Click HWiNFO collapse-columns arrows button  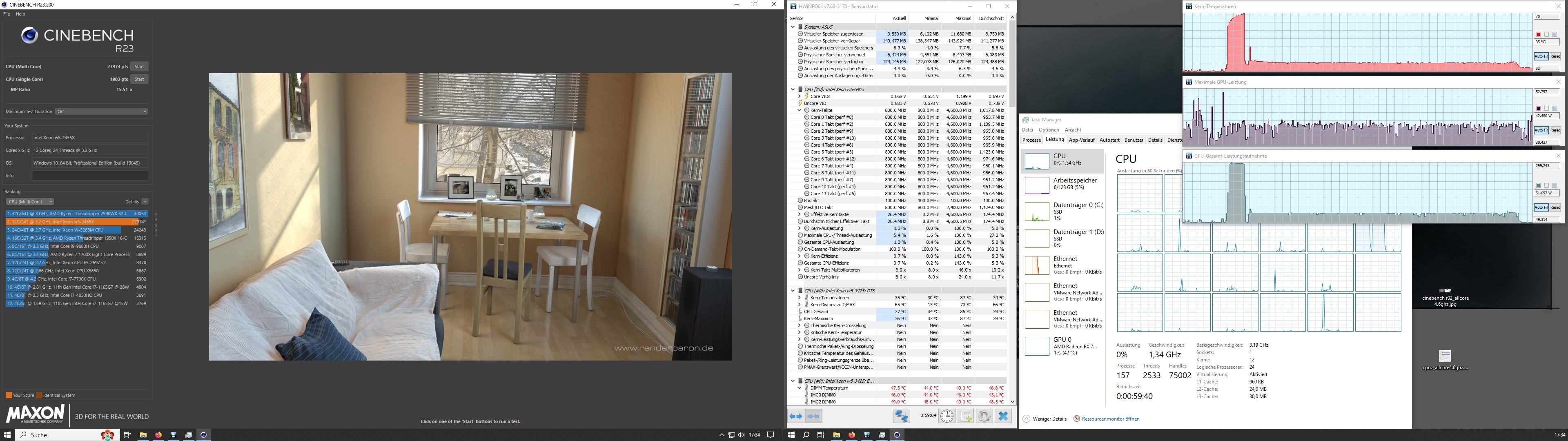coord(814,416)
